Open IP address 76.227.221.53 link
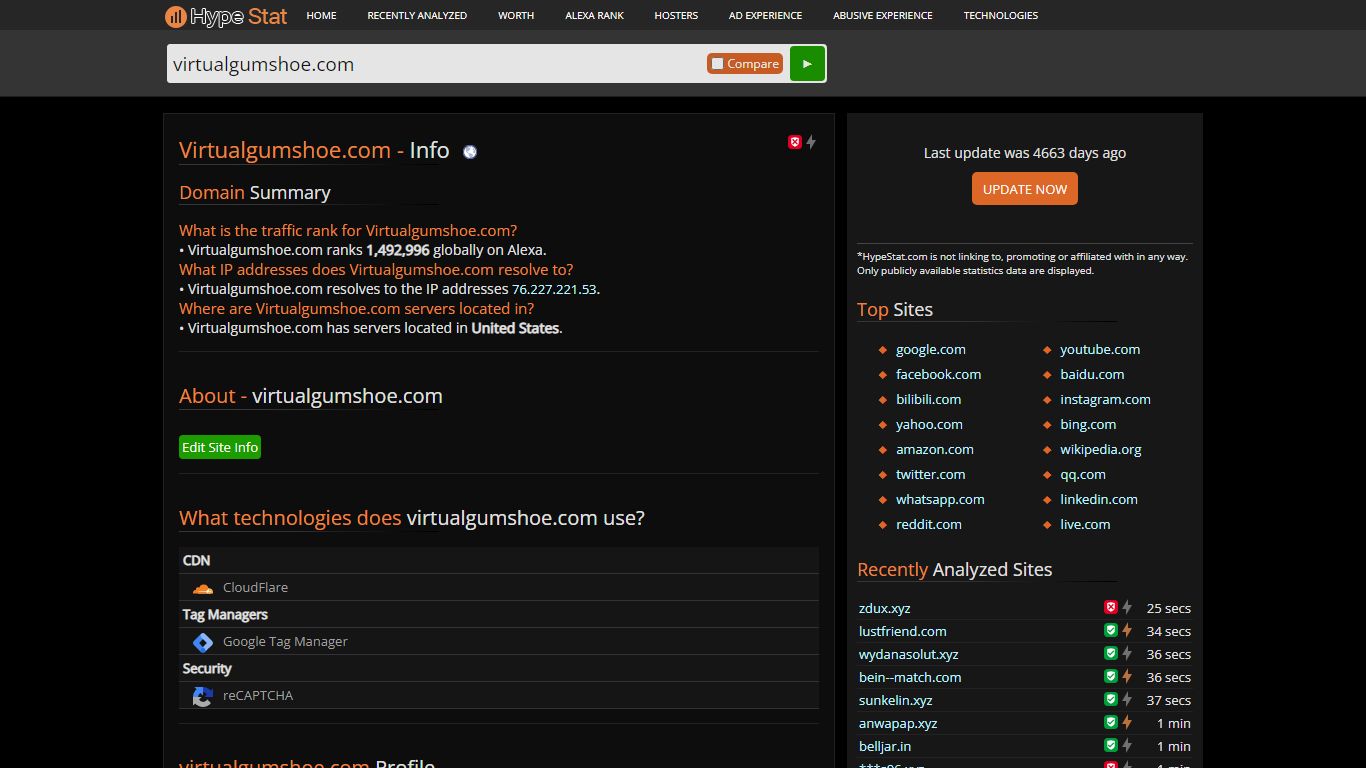Screen dimensions: 1366x768 (x=554, y=289)
